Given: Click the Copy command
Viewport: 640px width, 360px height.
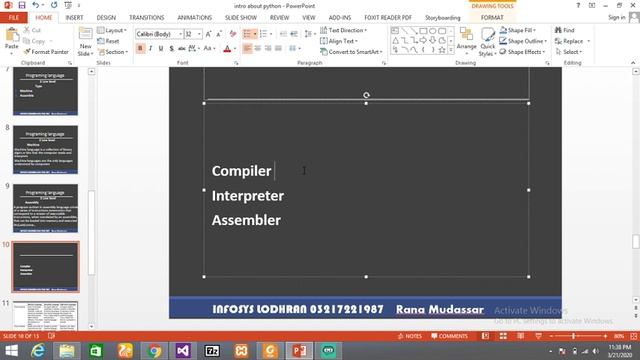Looking at the screenshot, I should (34, 41).
